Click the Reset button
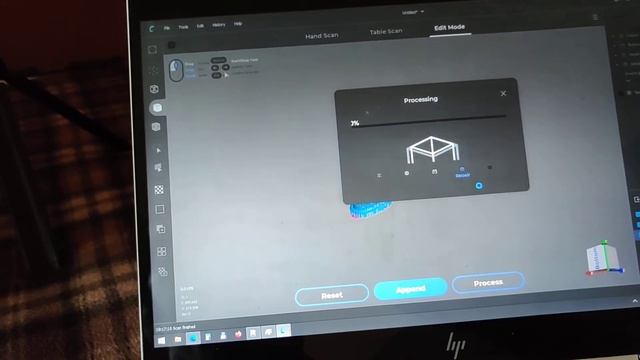The height and width of the screenshot is (360, 640). (x=332, y=295)
